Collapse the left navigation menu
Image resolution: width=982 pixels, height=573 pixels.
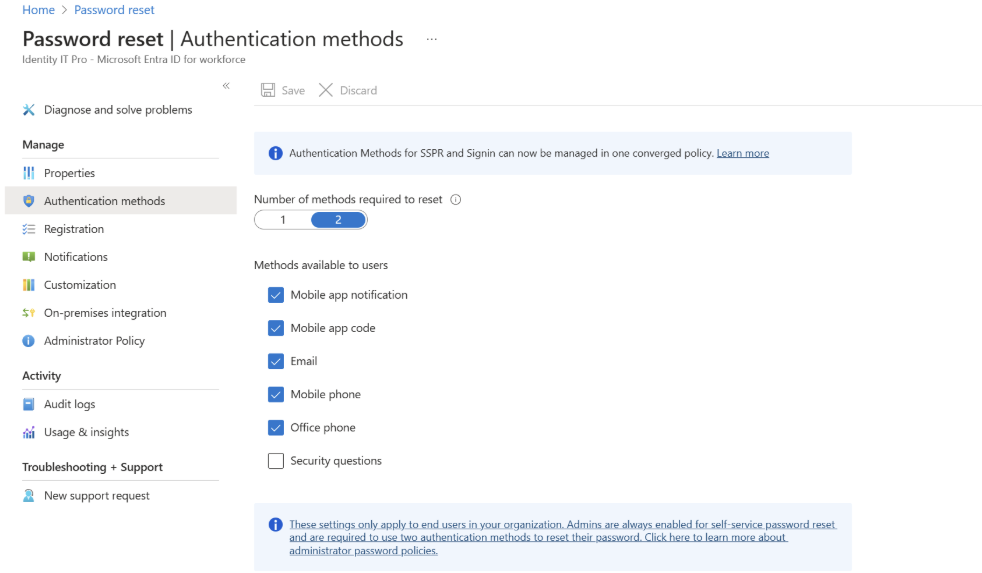[226, 86]
